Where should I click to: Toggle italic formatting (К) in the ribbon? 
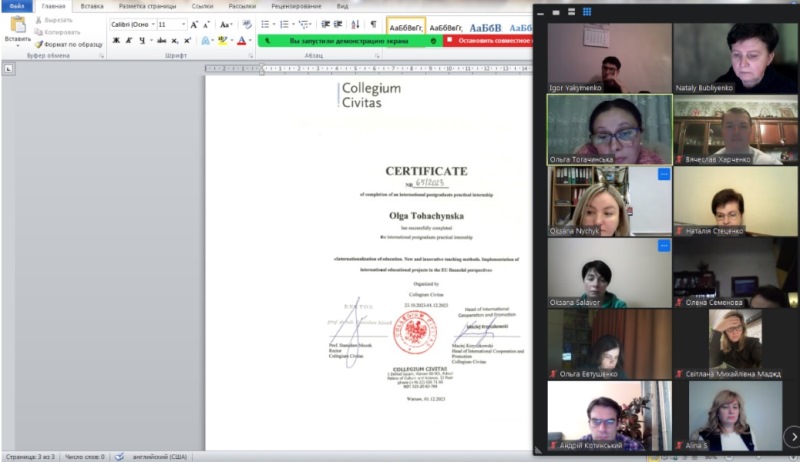[x=129, y=40]
